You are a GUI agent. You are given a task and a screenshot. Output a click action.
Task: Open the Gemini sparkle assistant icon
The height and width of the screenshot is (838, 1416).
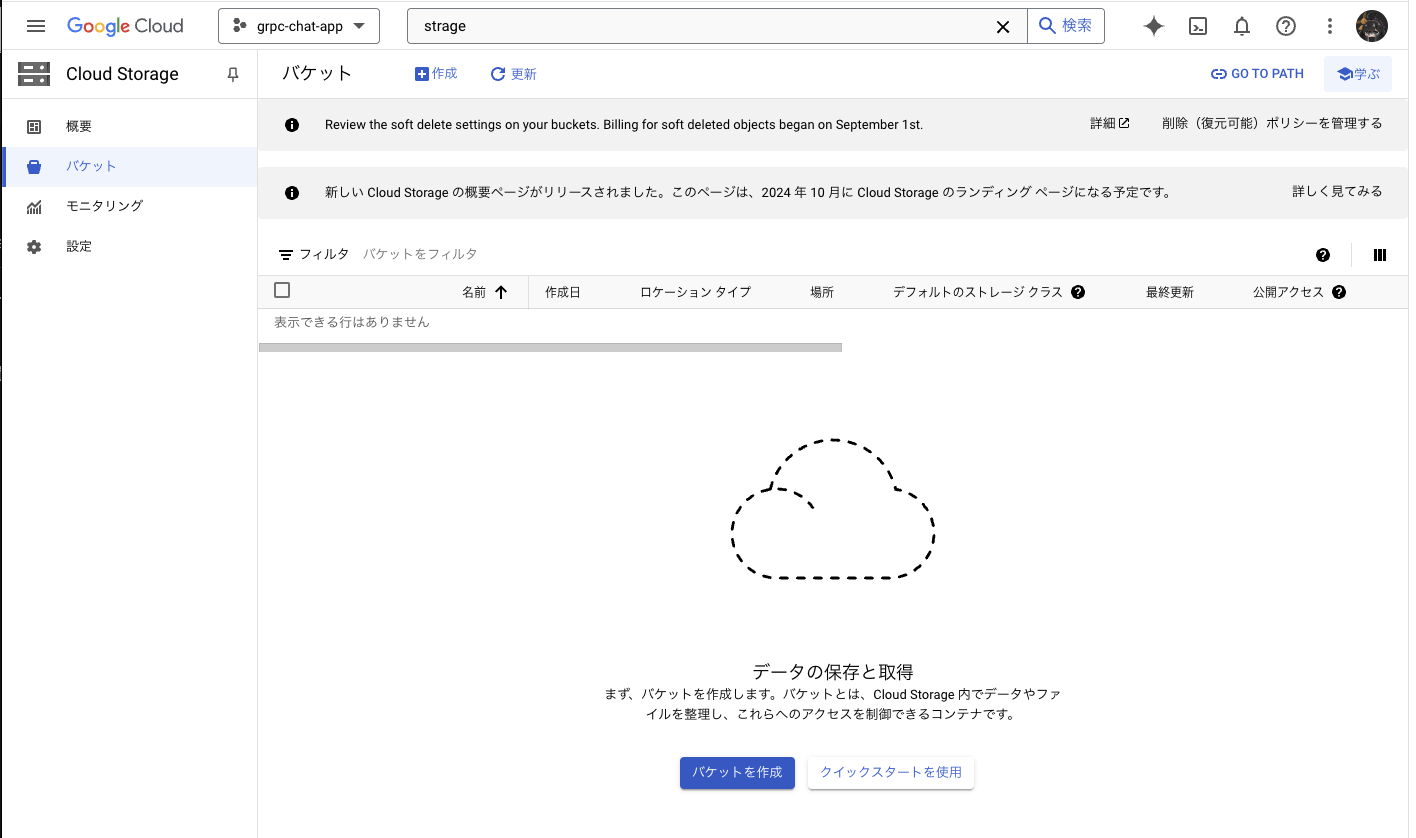click(1154, 27)
